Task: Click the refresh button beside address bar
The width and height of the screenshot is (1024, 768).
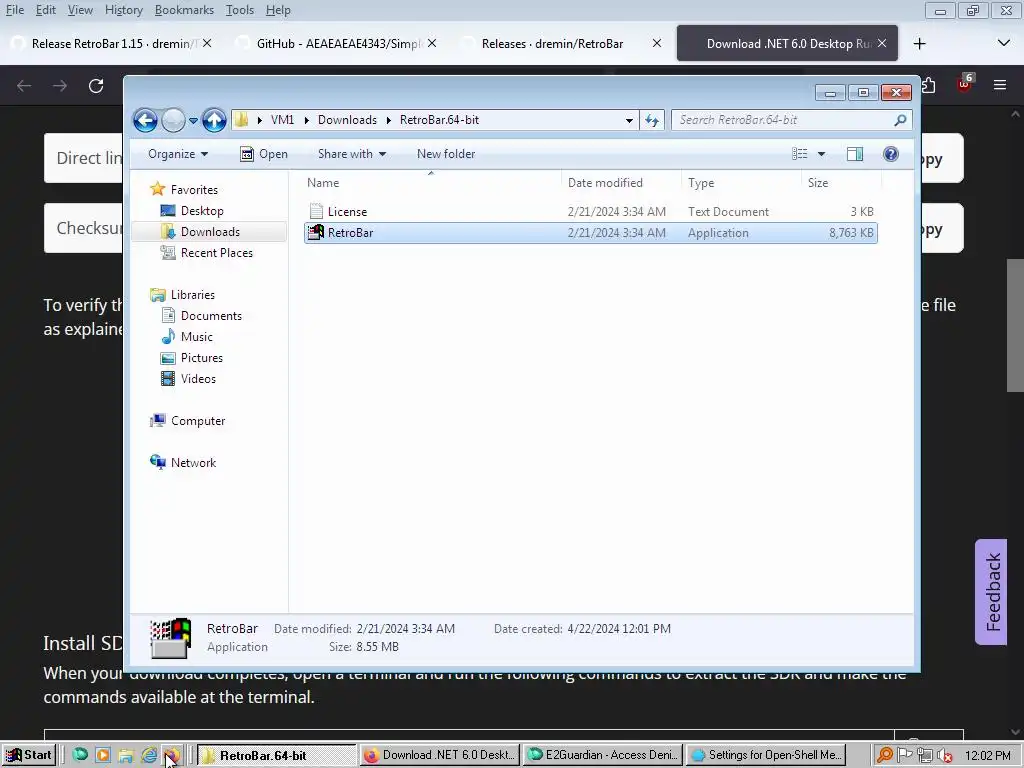Action: tap(652, 120)
